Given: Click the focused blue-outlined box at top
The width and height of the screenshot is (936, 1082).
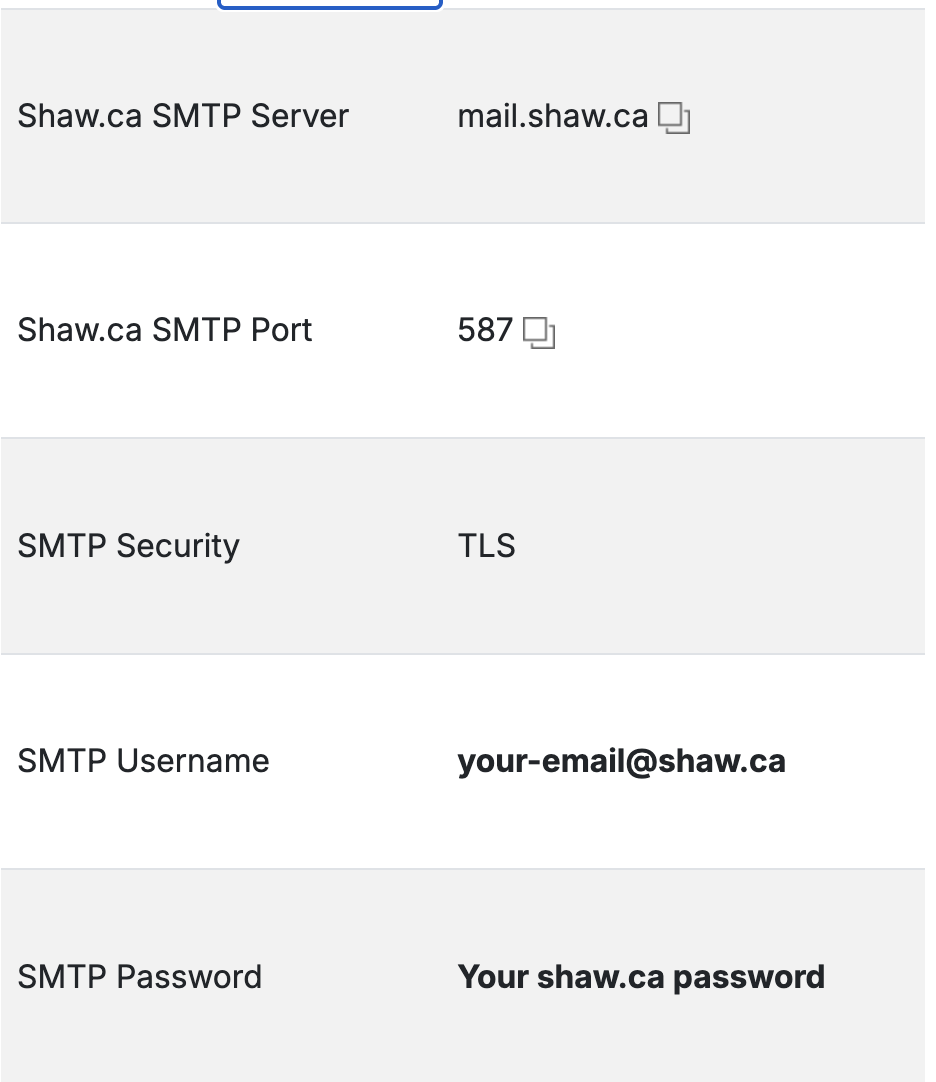Looking at the screenshot, I should tap(330, 4).
